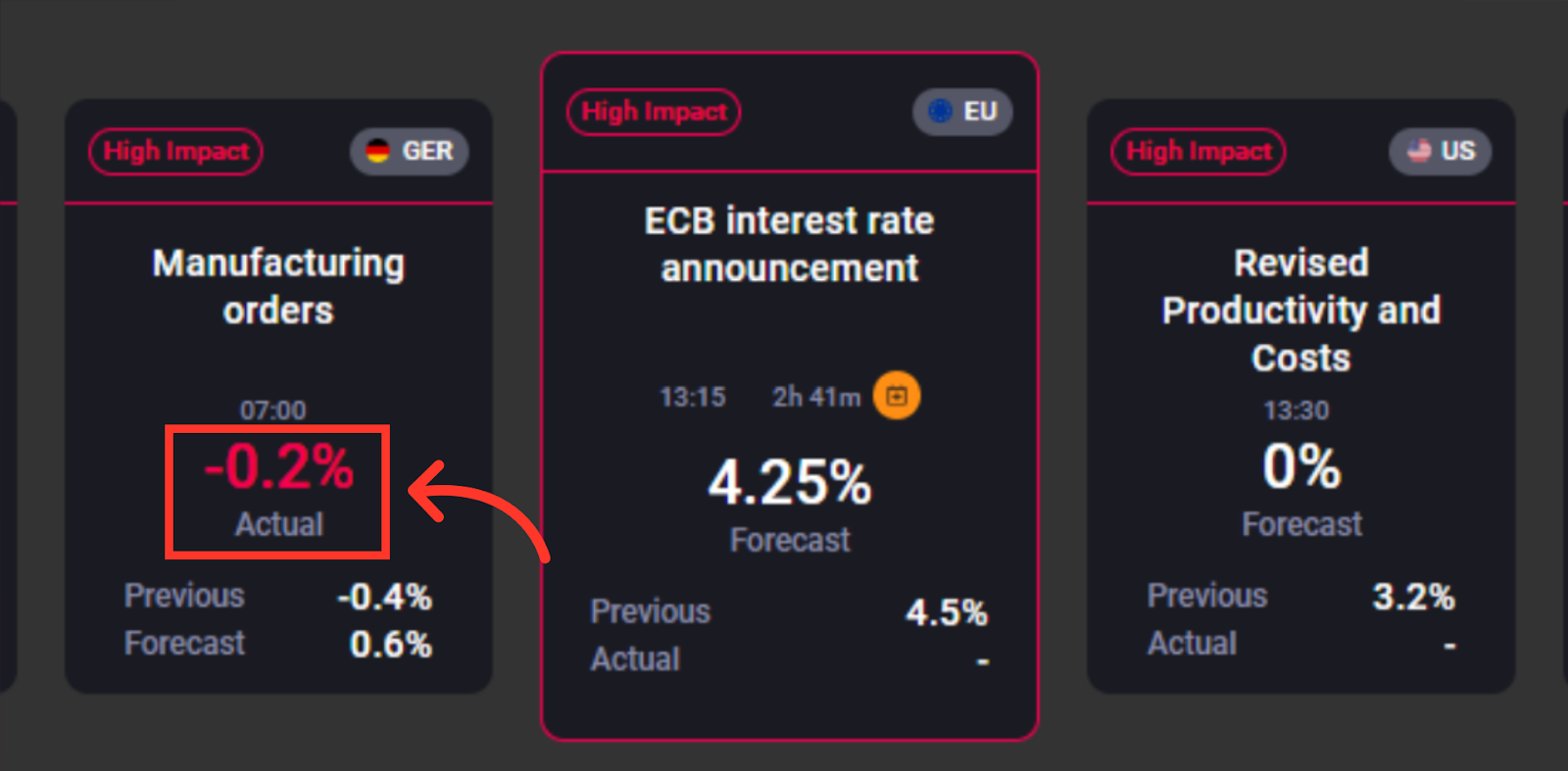Image resolution: width=1568 pixels, height=771 pixels.
Task: Click the German flag icon
Action: tap(377, 151)
